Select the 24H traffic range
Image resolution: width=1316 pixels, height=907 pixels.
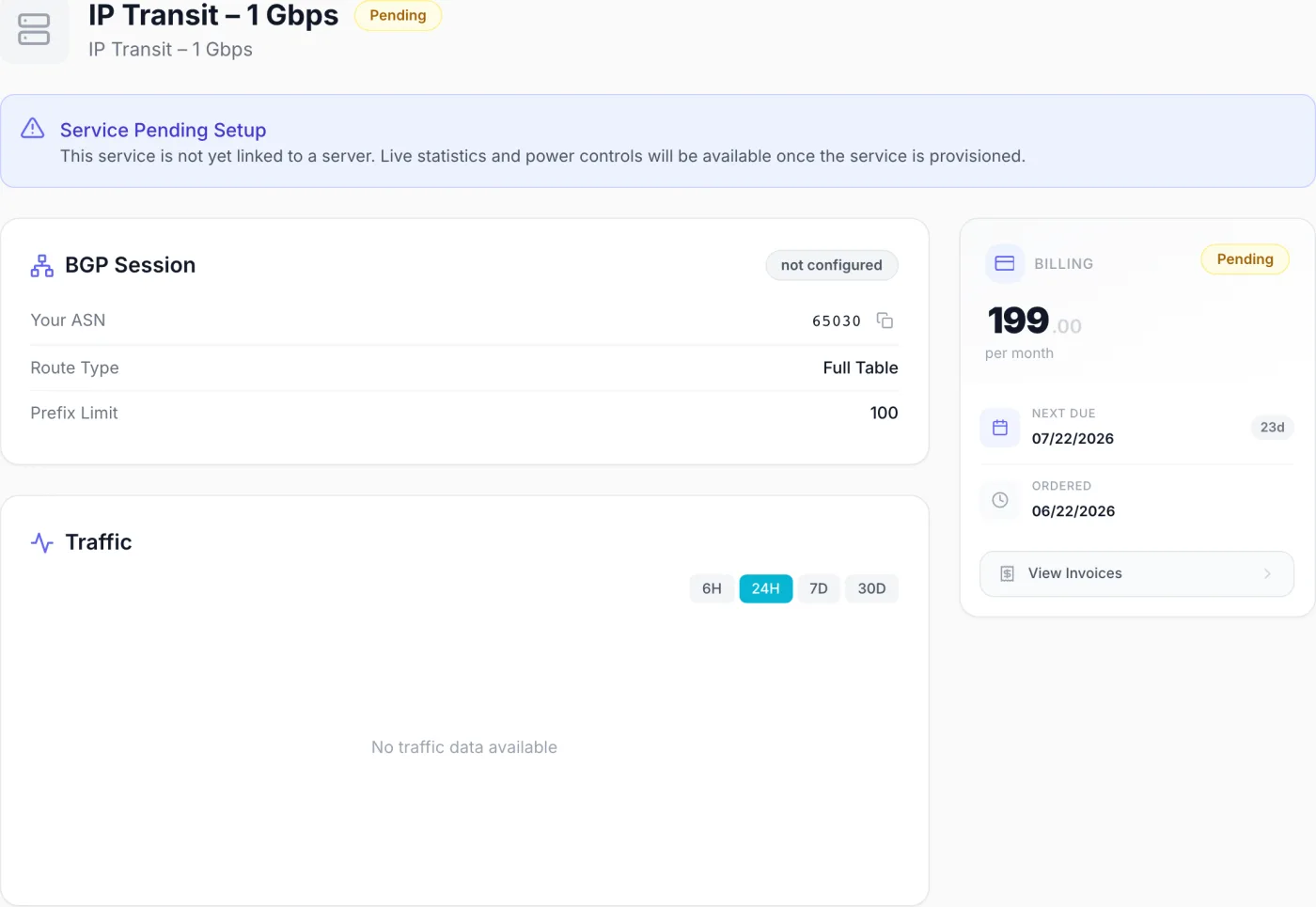tap(766, 588)
